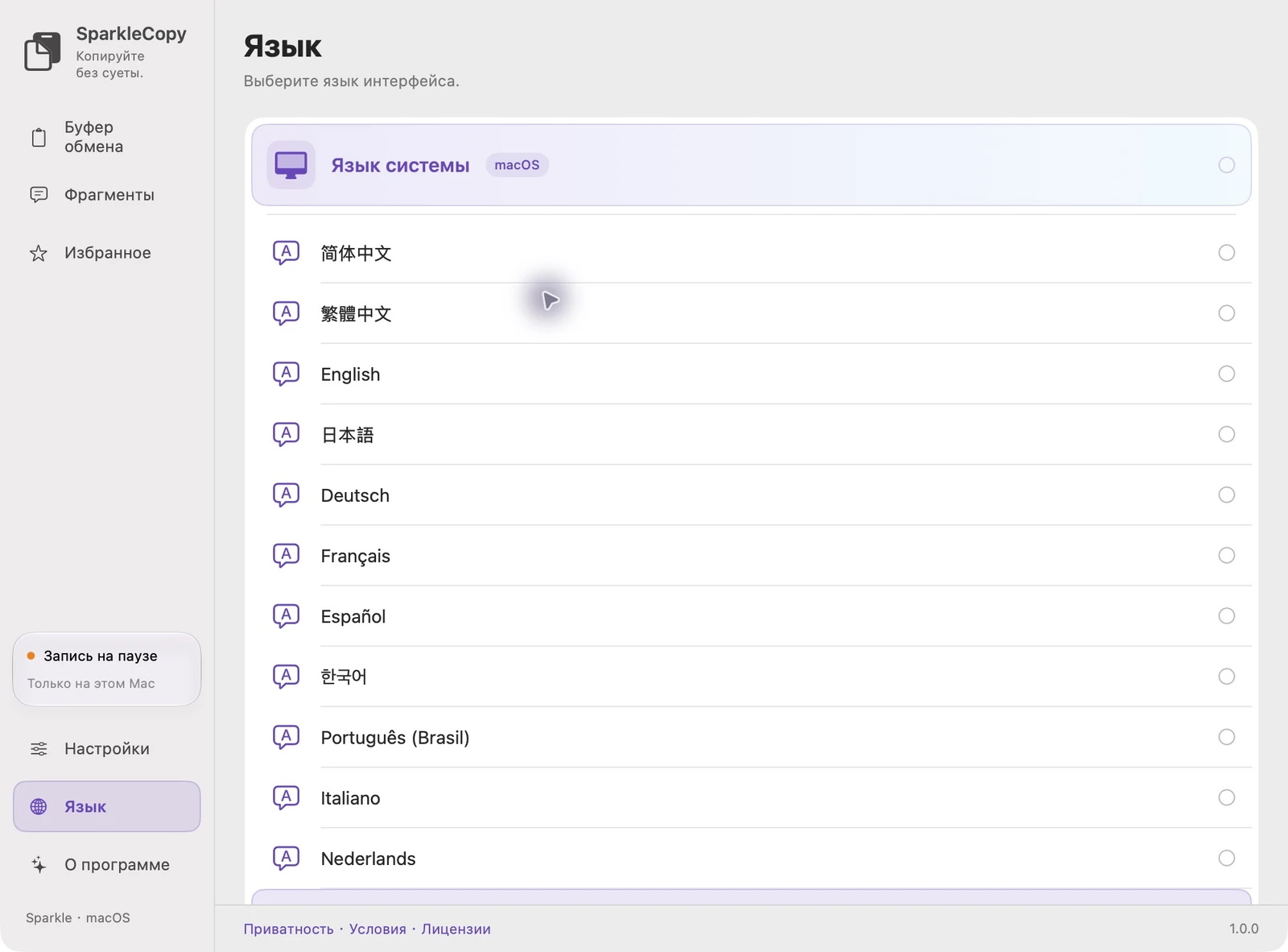Choose the Português (Brasil) language row
This screenshot has width=1288, height=952.
[752, 737]
